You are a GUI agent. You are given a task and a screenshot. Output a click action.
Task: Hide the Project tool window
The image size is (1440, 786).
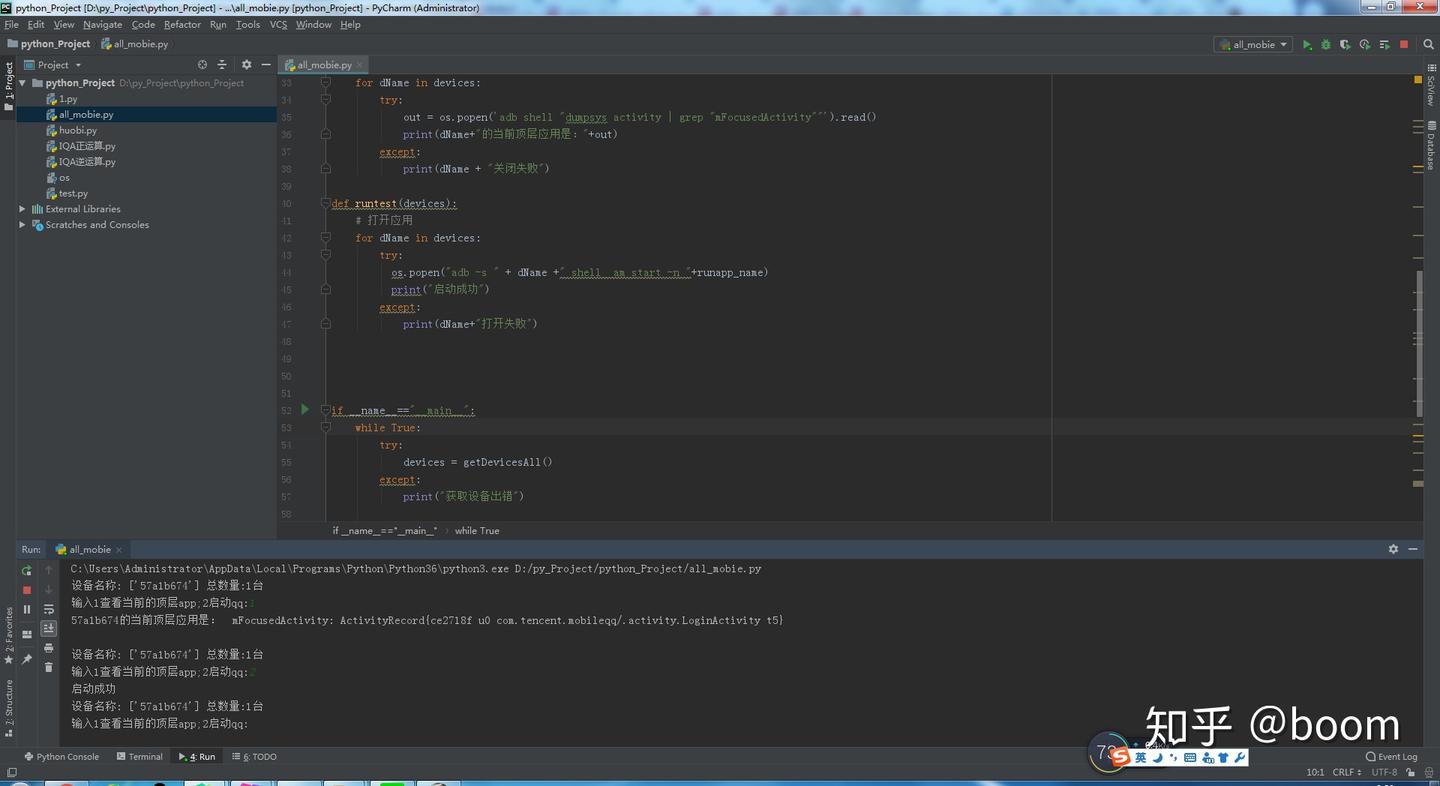[x=266, y=65]
